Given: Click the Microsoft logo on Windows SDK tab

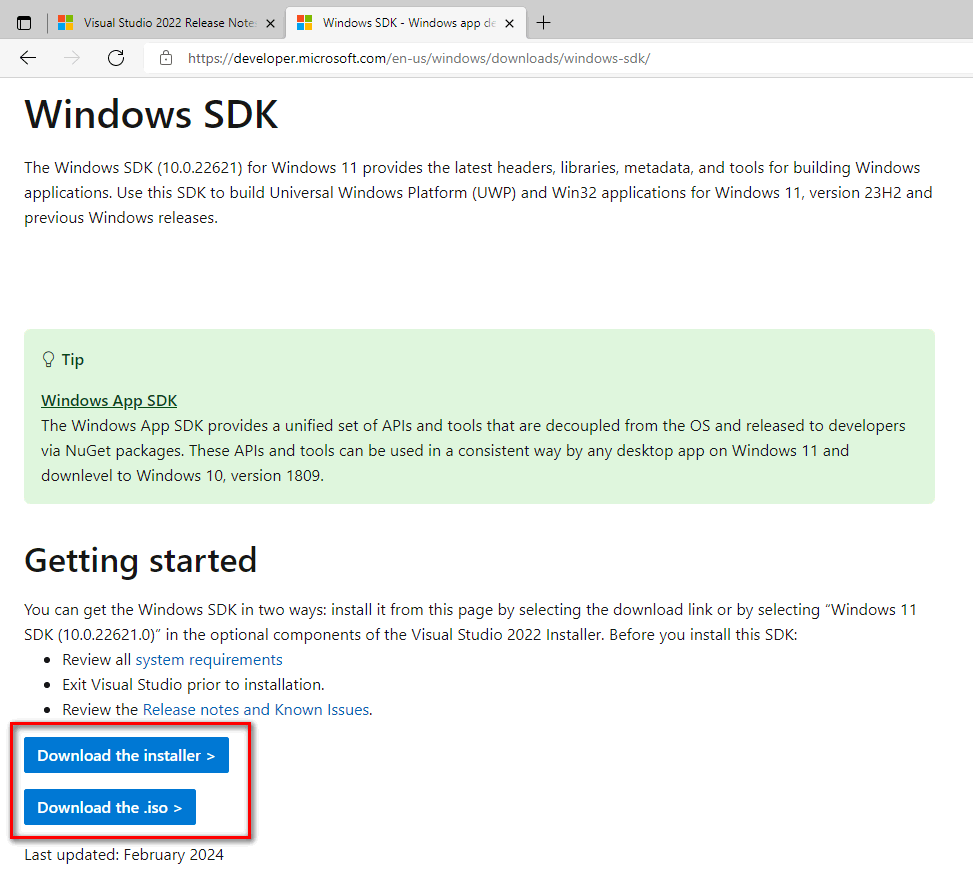Looking at the screenshot, I should [304, 23].
